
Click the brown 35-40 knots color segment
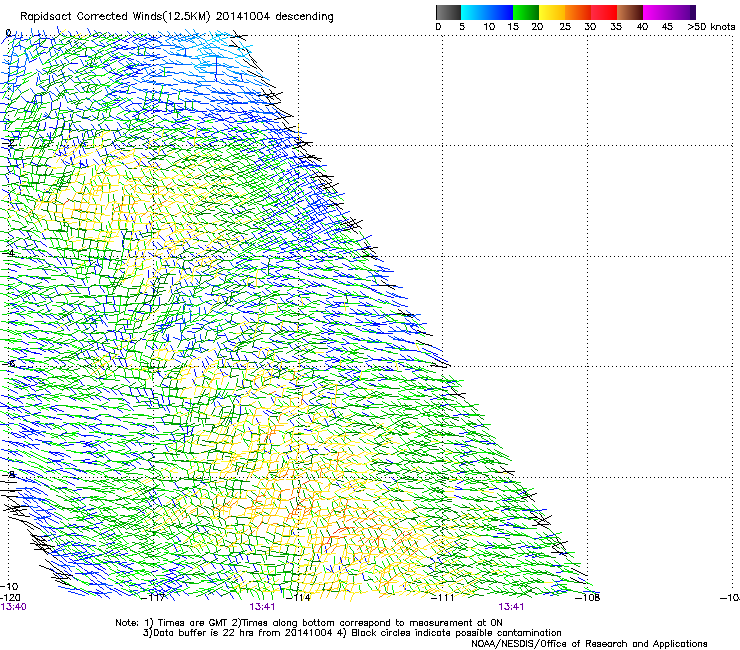[630, 12]
